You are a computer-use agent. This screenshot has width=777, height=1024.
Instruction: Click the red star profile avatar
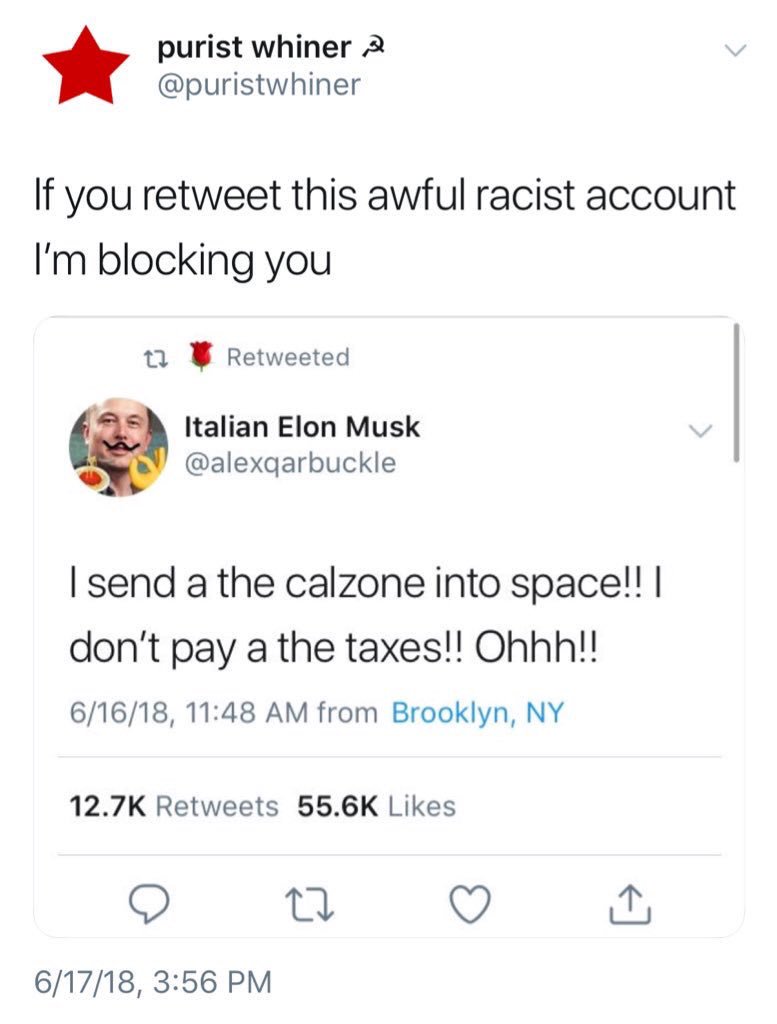coord(86,65)
